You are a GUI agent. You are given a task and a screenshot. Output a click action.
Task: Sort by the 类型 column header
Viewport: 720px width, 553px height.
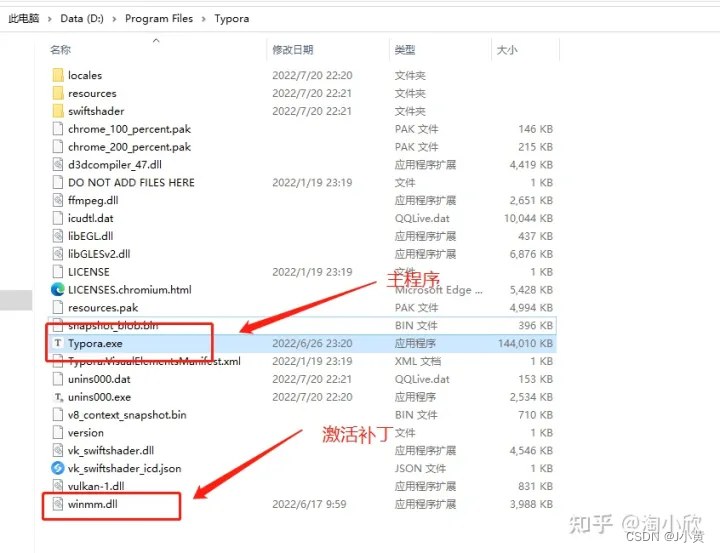[x=405, y=50]
